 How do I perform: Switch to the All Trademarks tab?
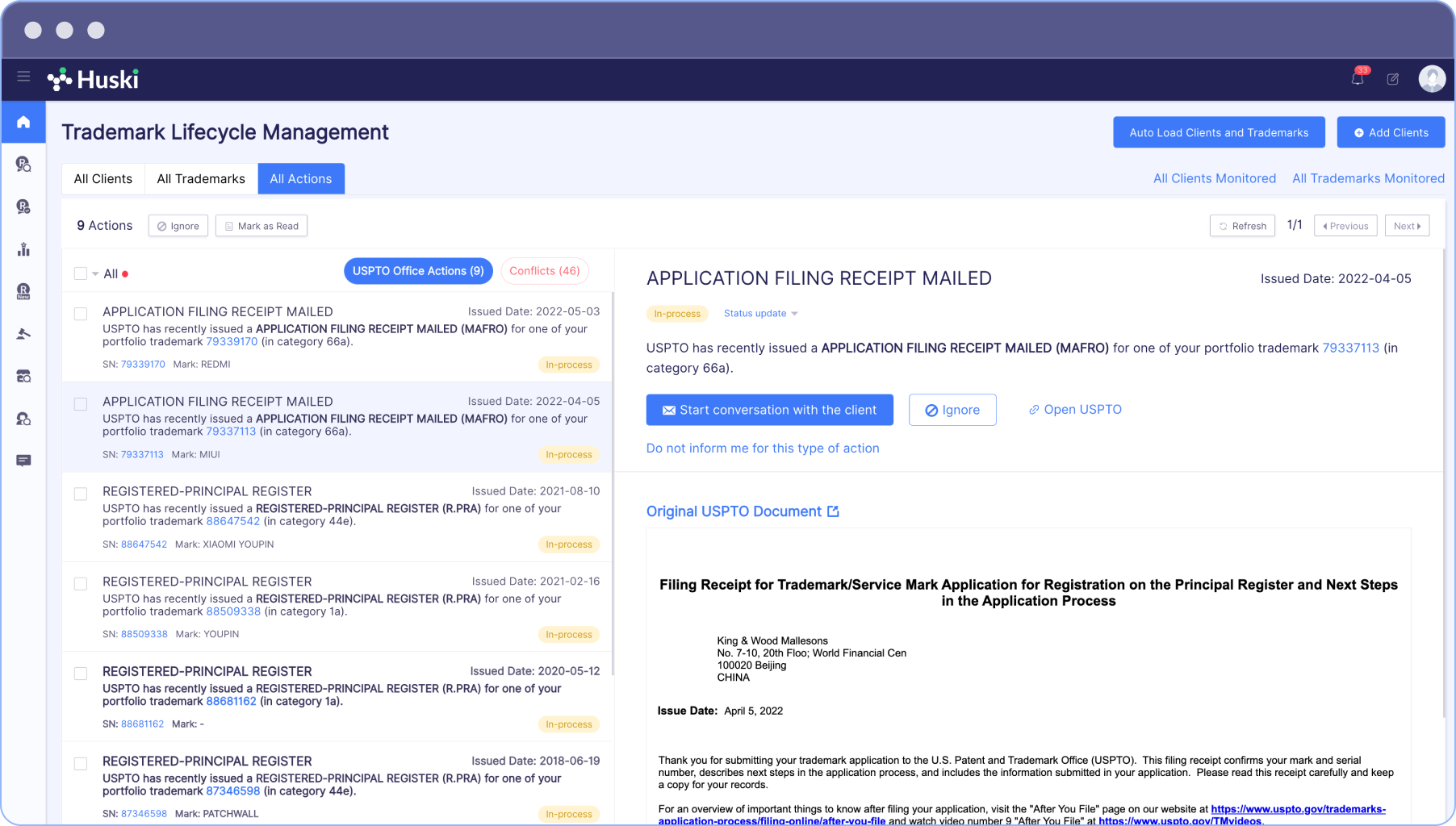coord(200,178)
